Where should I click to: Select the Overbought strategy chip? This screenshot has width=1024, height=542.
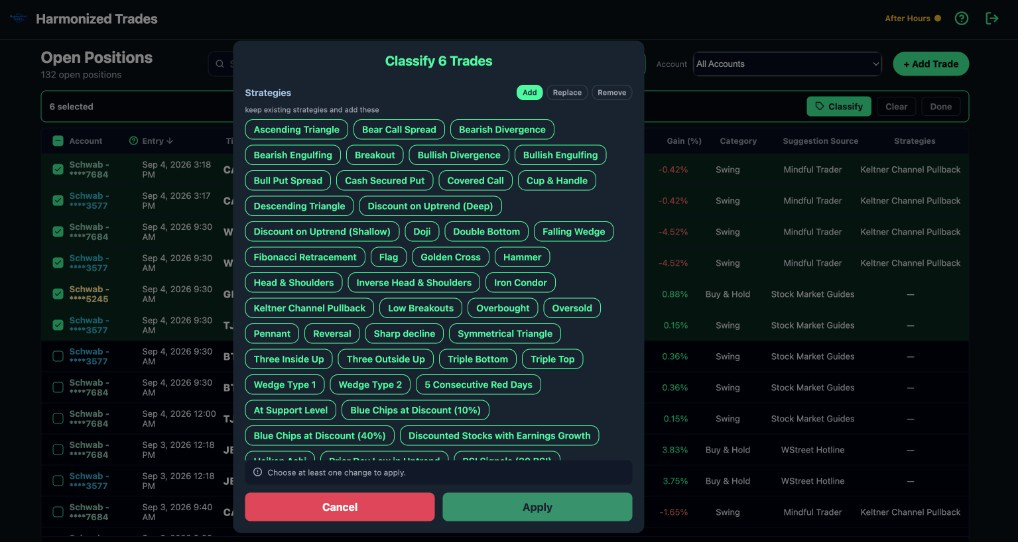coord(503,308)
